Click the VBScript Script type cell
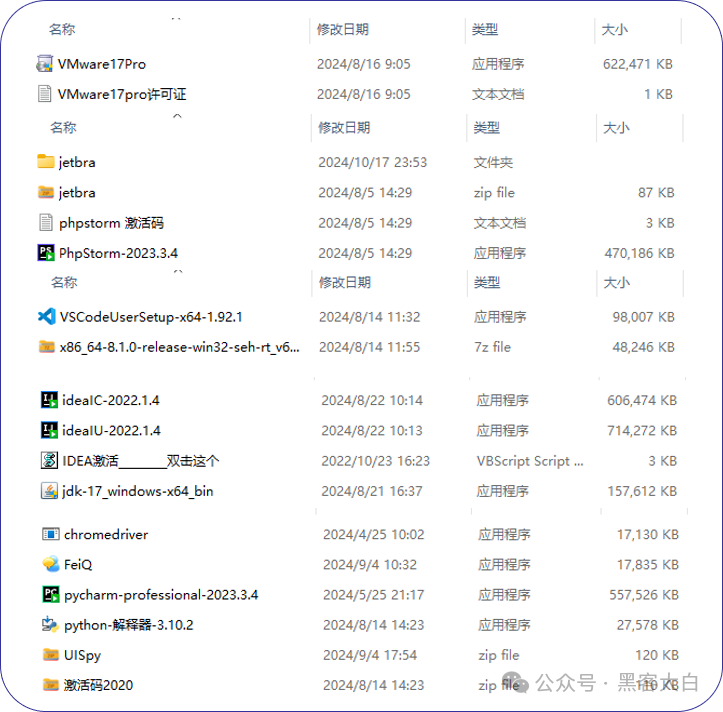The height and width of the screenshot is (712, 723). [x=530, y=461]
